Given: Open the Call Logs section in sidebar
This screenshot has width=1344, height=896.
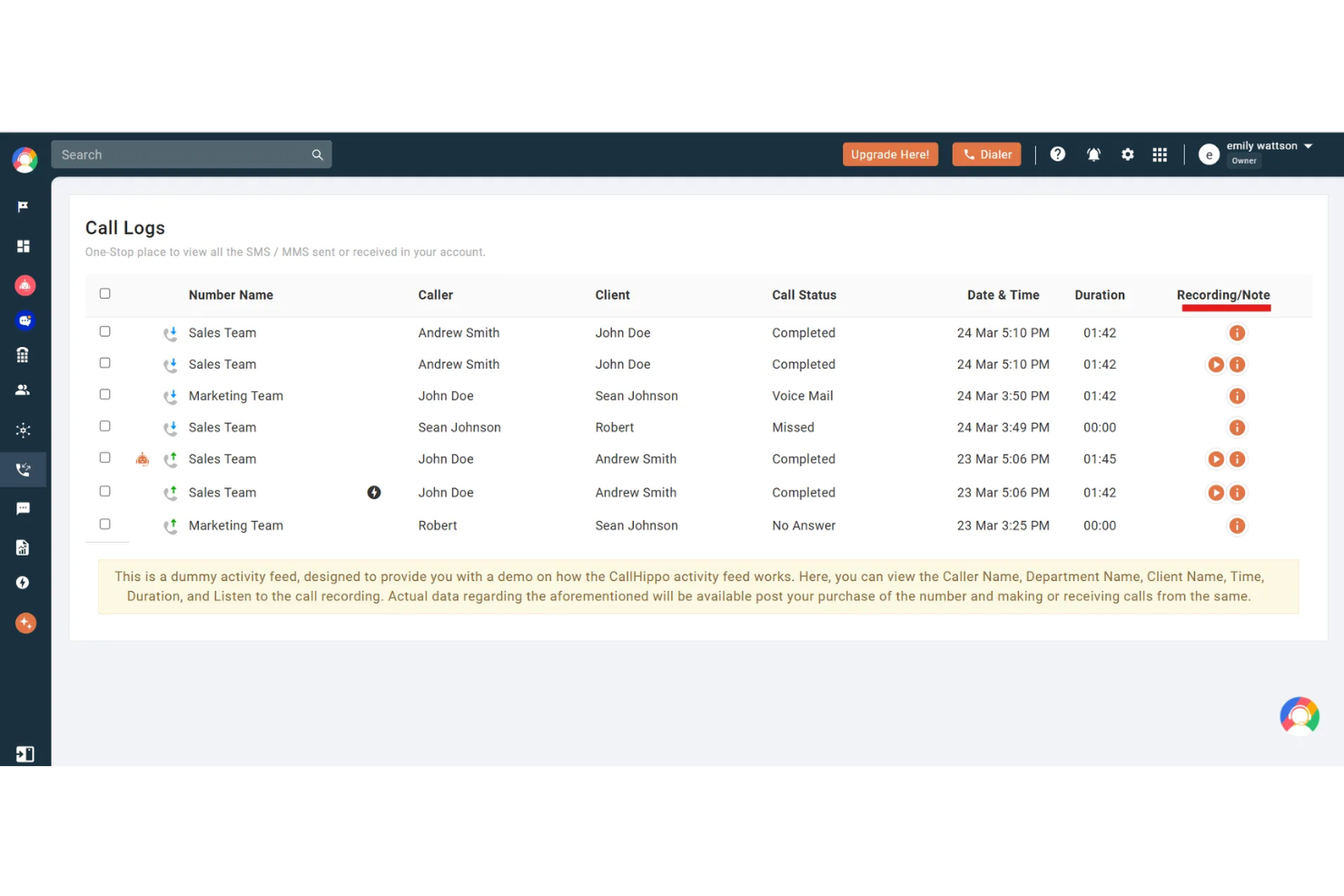Looking at the screenshot, I should point(25,469).
